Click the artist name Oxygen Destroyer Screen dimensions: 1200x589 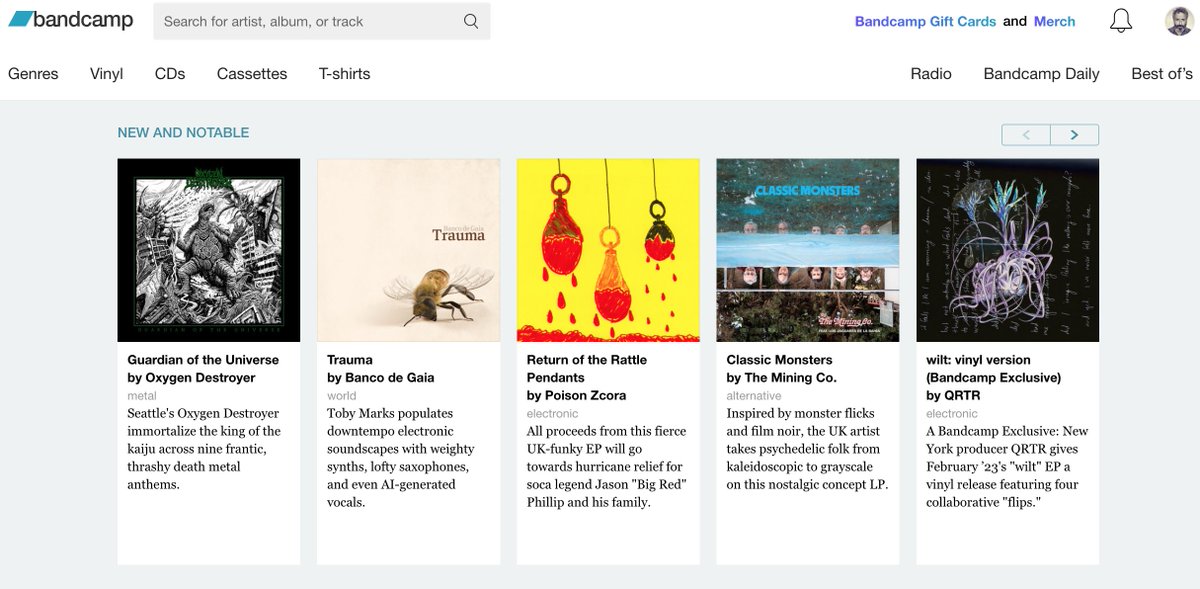[x=200, y=378]
